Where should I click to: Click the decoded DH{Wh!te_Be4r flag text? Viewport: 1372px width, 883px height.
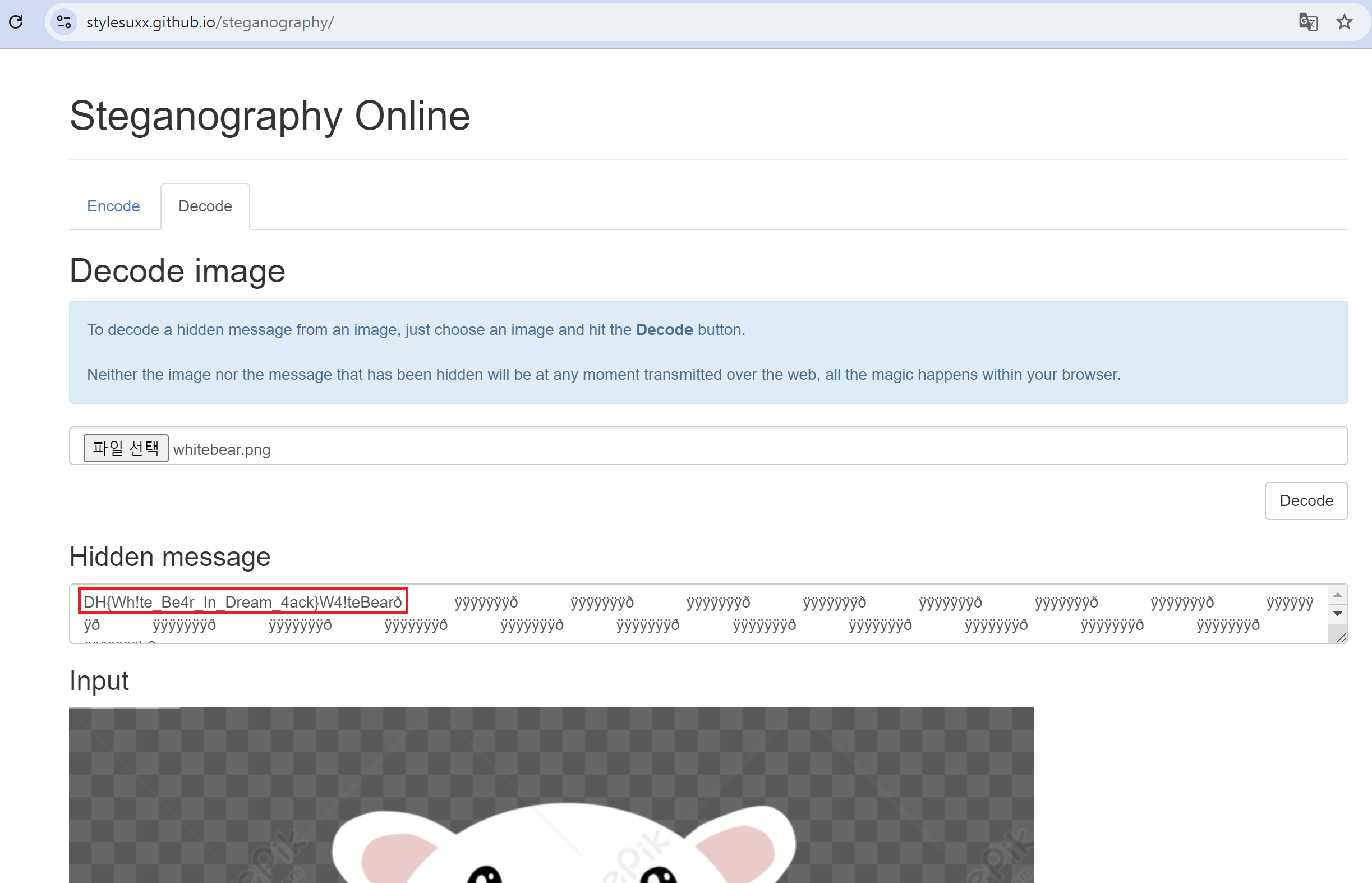[242, 601]
